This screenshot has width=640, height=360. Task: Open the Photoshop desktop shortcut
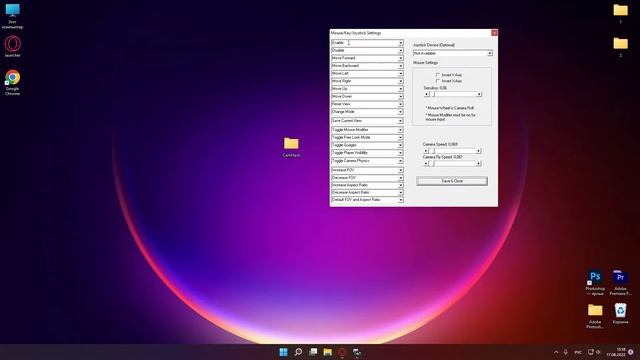(x=595, y=282)
